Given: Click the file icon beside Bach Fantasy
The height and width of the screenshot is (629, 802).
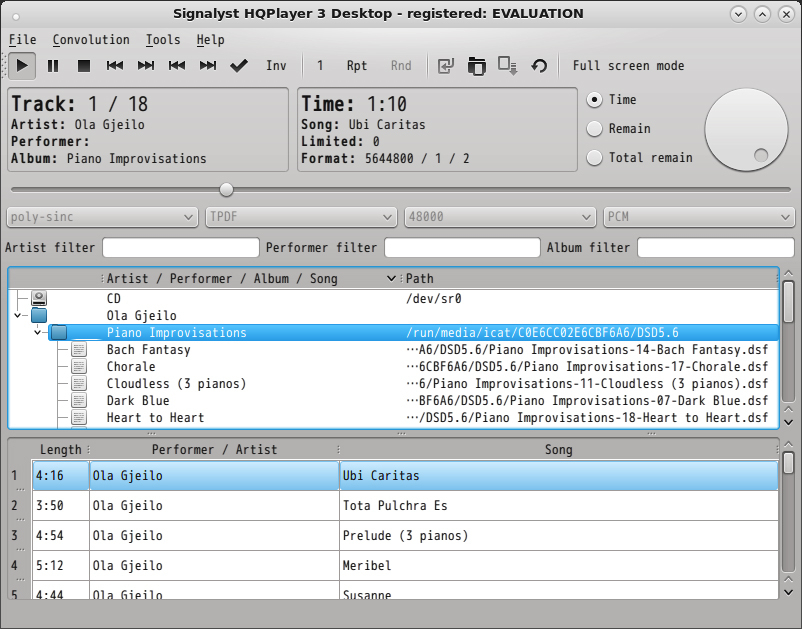Looking at the screenshot, I should tap(79, 350).
